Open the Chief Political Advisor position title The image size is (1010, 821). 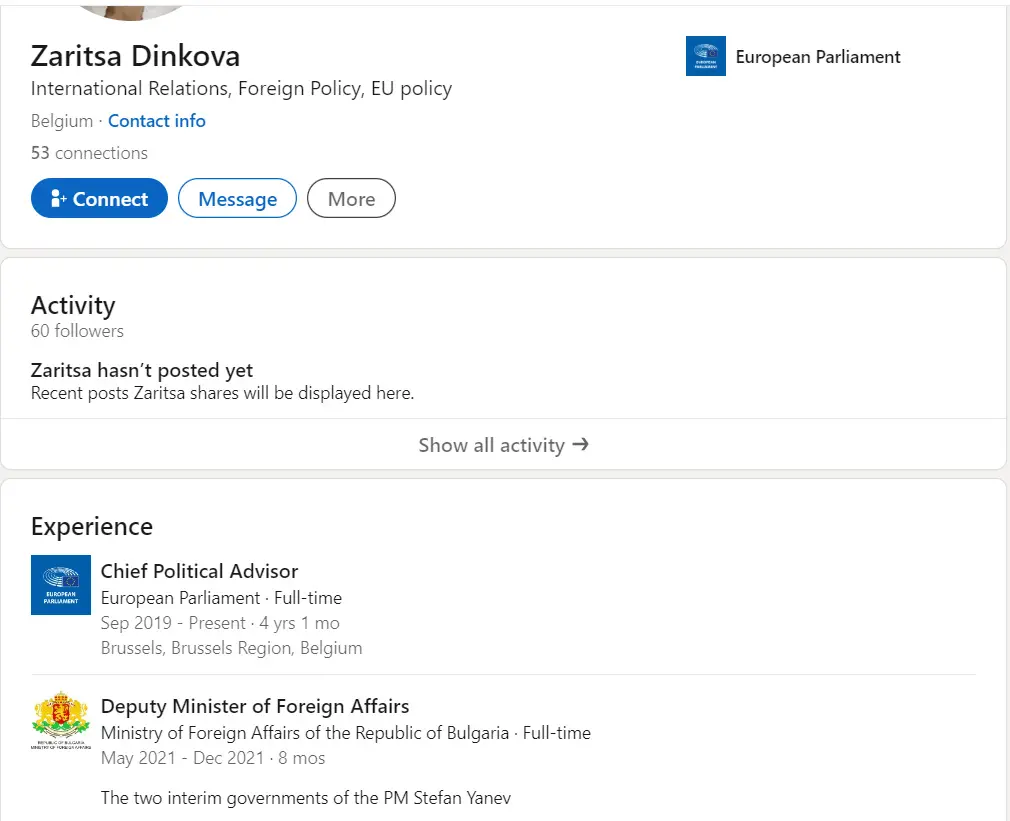[x=199, y=571]
